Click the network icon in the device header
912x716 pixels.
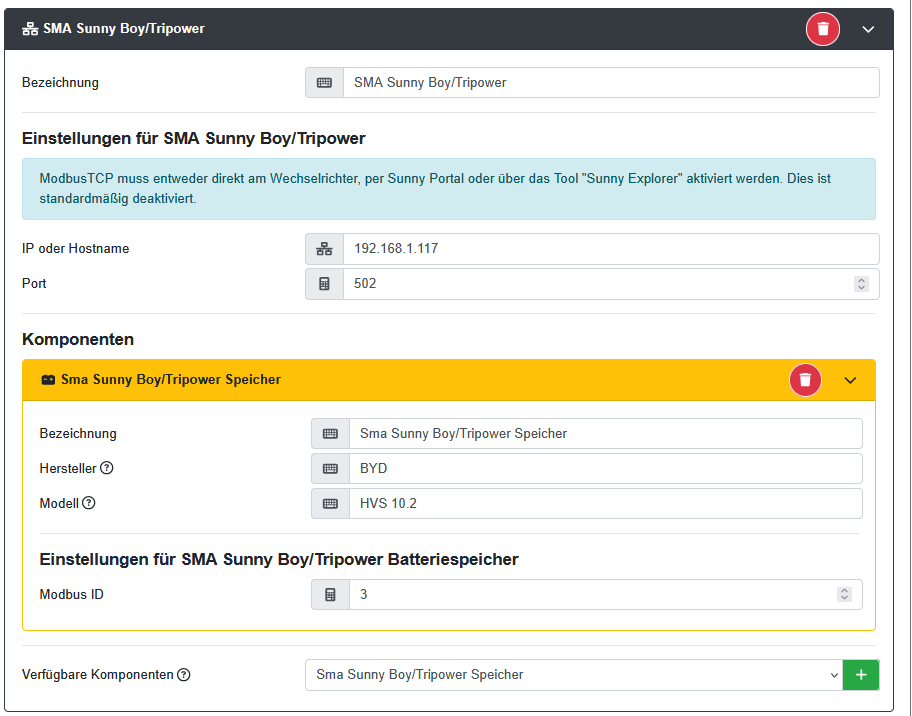pyautogui.click(x=30, y=29)
